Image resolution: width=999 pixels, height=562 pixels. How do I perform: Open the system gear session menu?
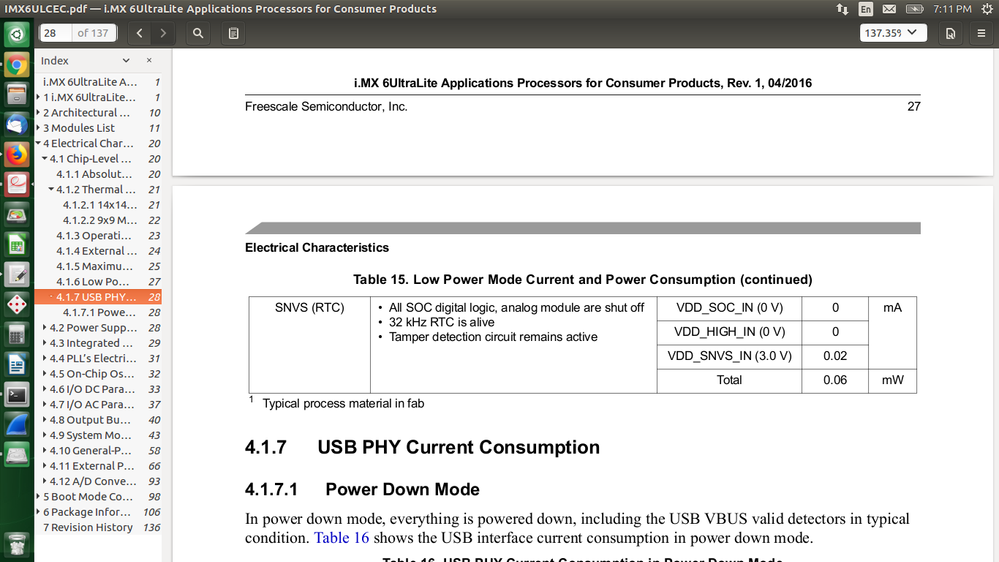tap(987, 9)
